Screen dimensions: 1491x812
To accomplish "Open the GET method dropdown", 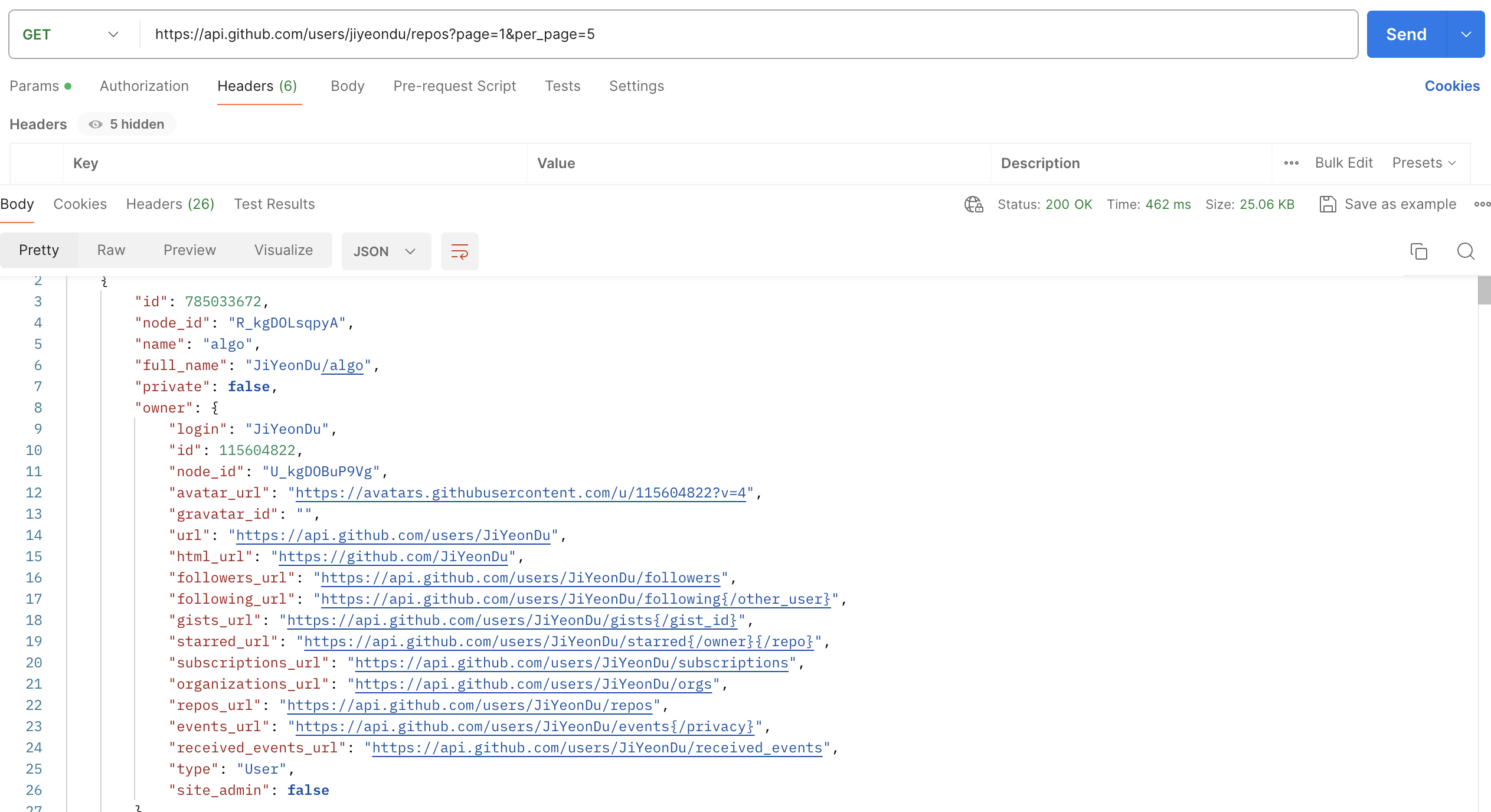I will 71,34.
